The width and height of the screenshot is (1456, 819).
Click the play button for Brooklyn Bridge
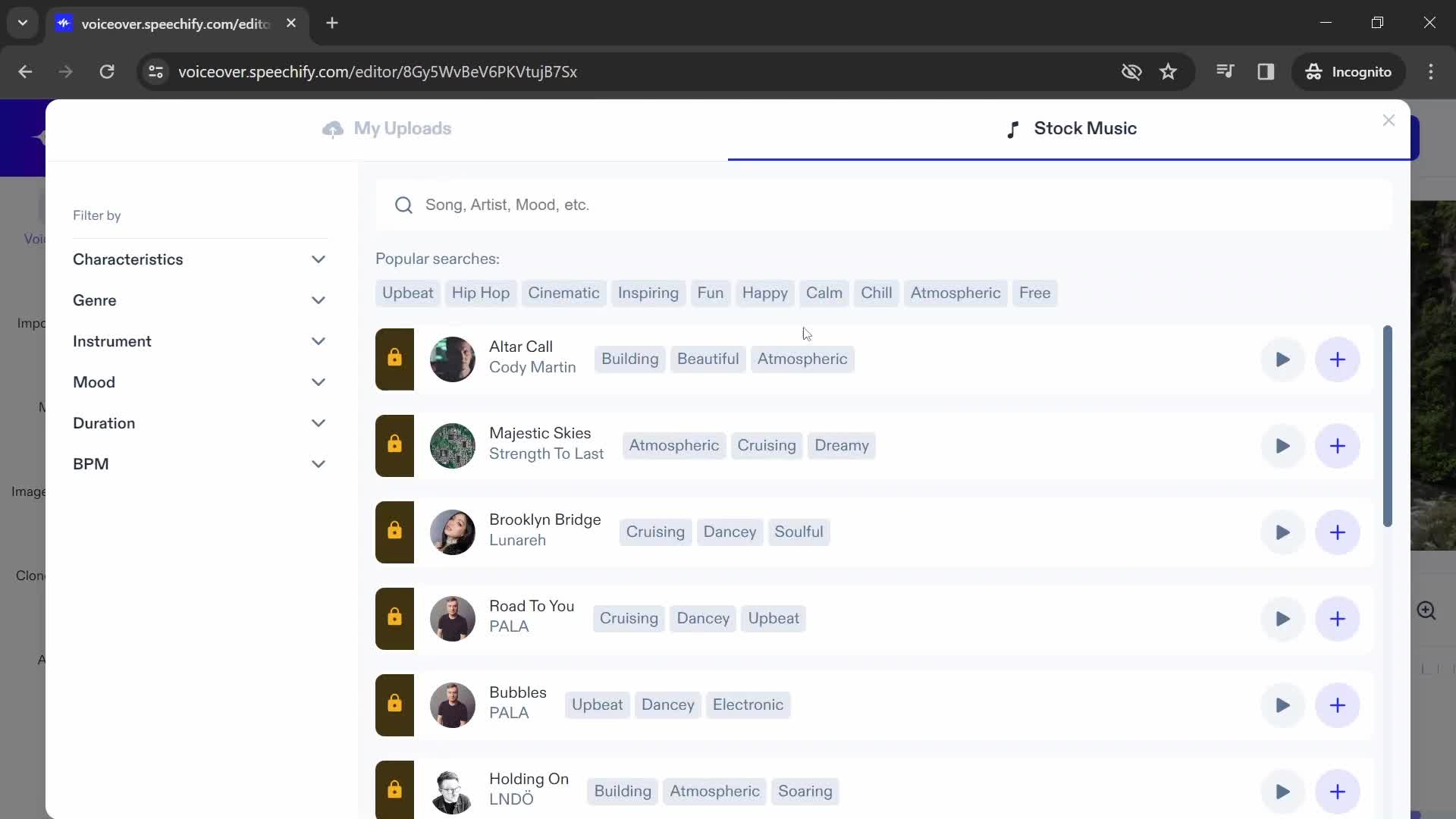coord(1282,532)
